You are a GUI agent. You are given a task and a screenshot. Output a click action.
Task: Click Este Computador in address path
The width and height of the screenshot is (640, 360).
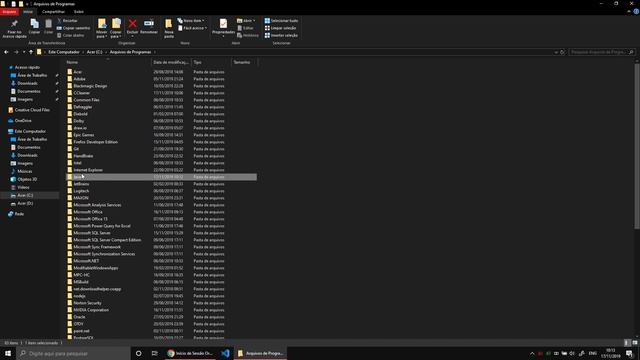tap(64, 52)
